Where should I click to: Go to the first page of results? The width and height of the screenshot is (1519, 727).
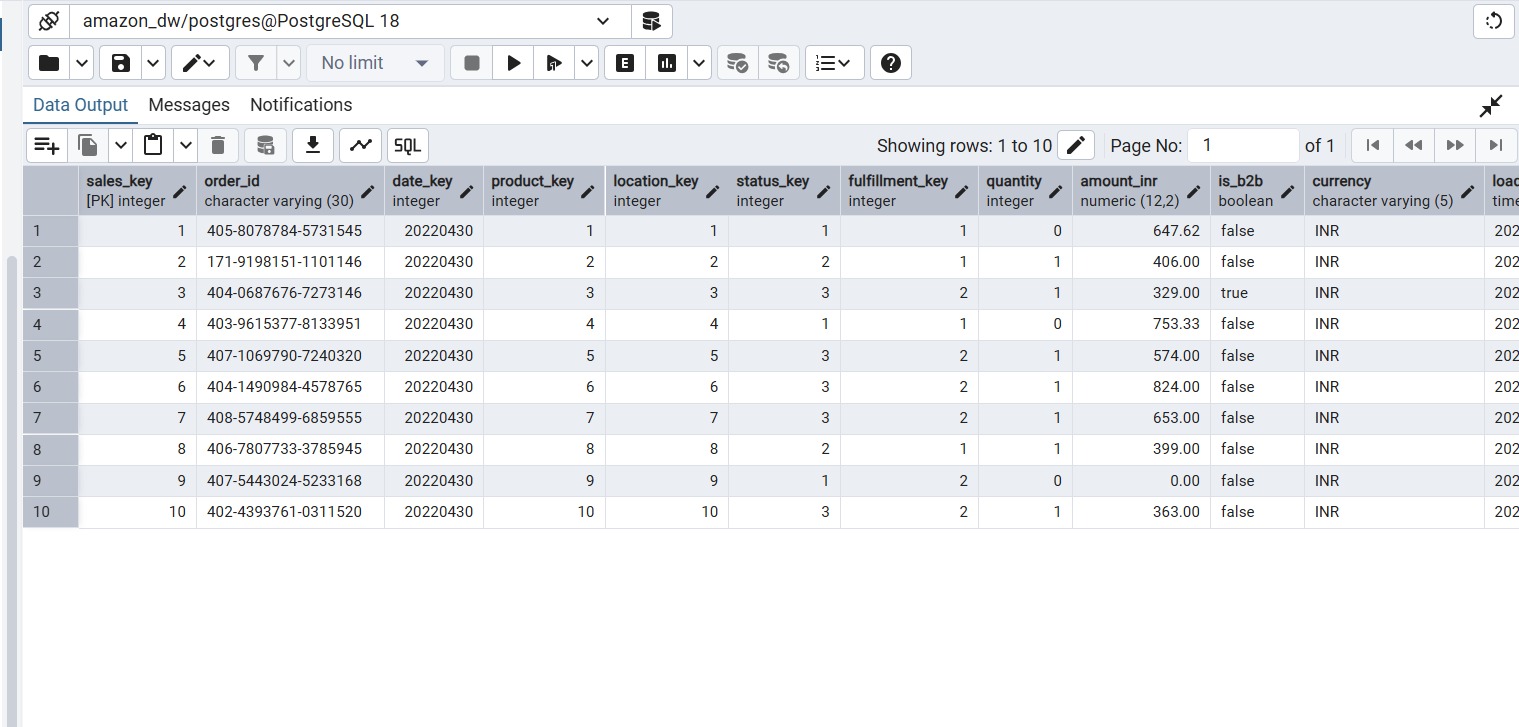pyautogui.click(x=1373, y=145)
